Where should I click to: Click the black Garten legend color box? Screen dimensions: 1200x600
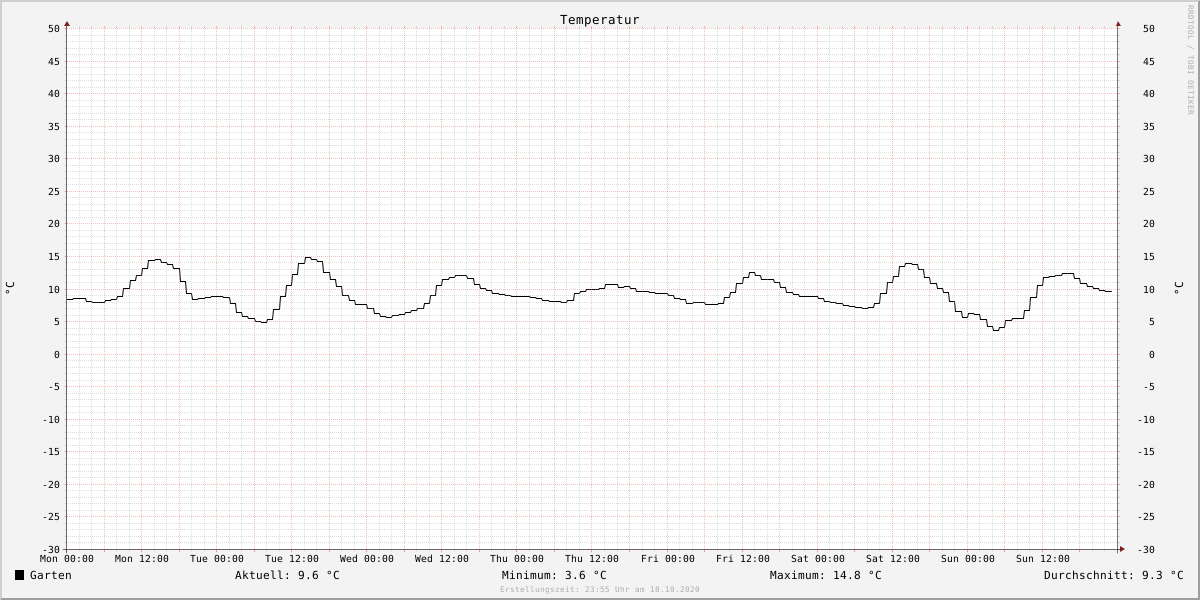(x=19, y=575)
